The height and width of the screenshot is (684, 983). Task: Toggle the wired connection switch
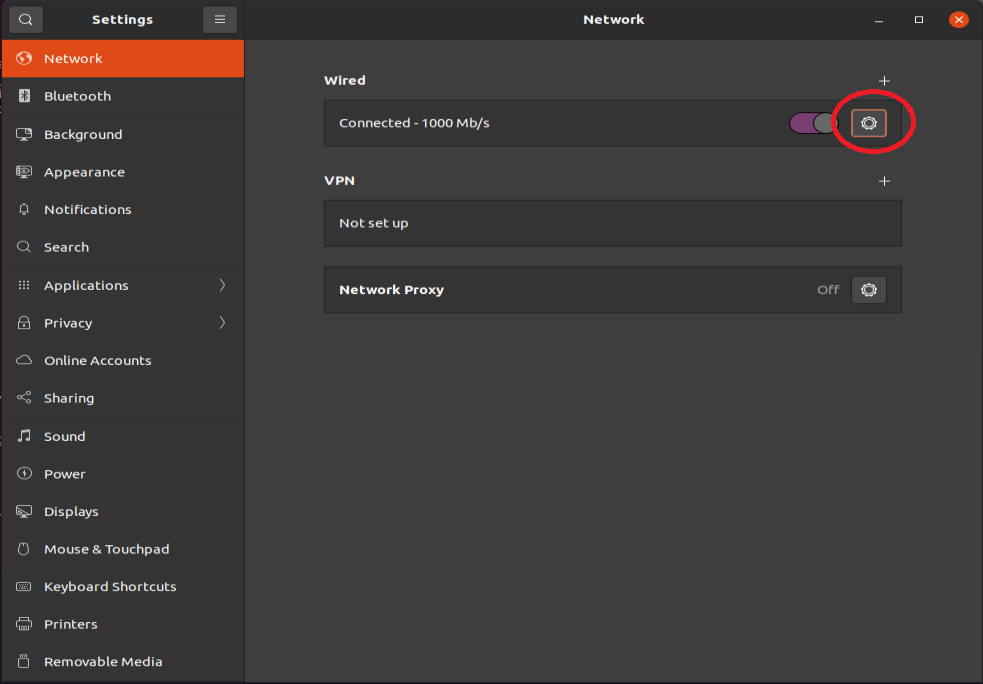(813, 123)
